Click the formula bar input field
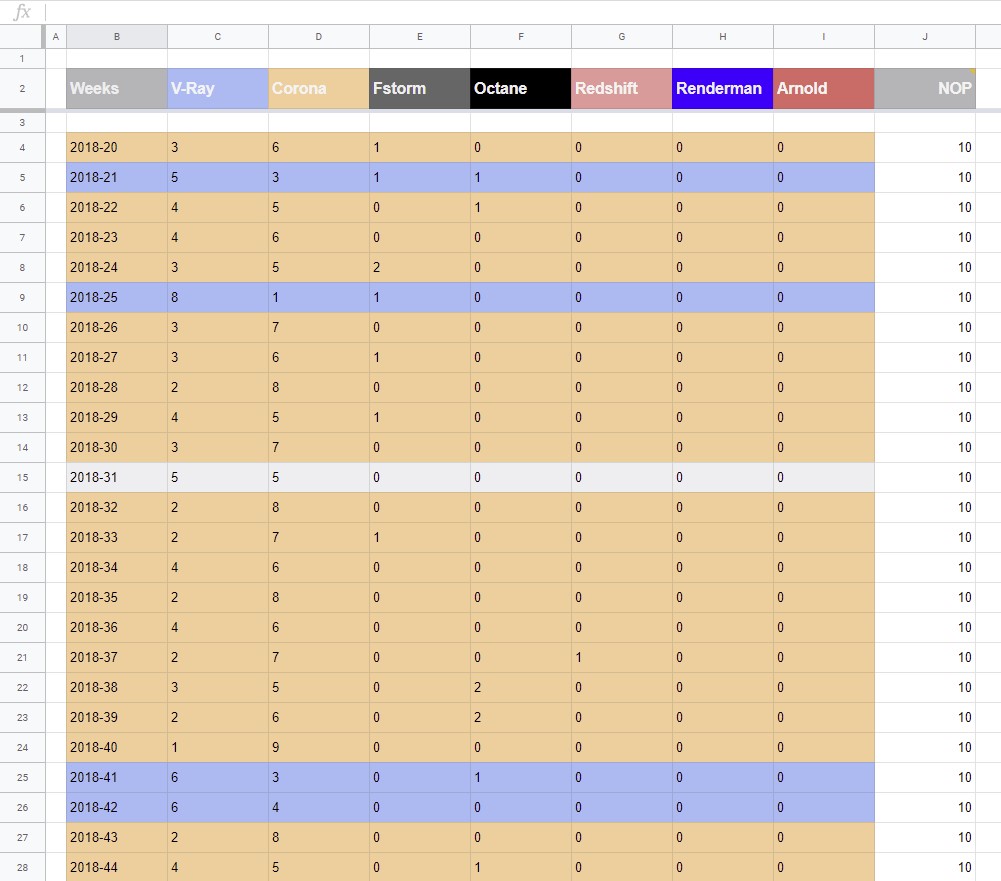 click(522, 11)
